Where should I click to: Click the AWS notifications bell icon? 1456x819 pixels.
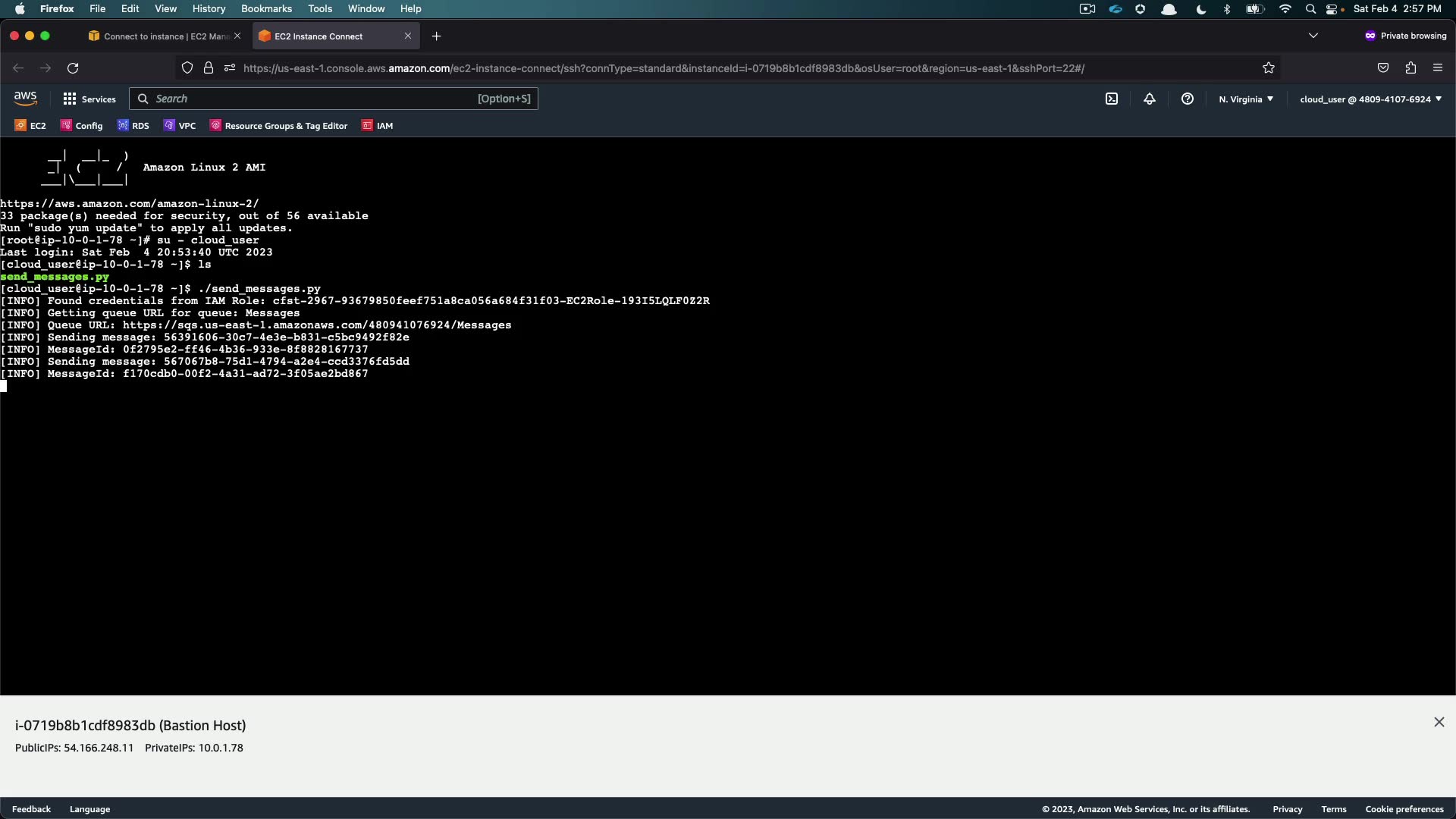(x=1150, y=99)
